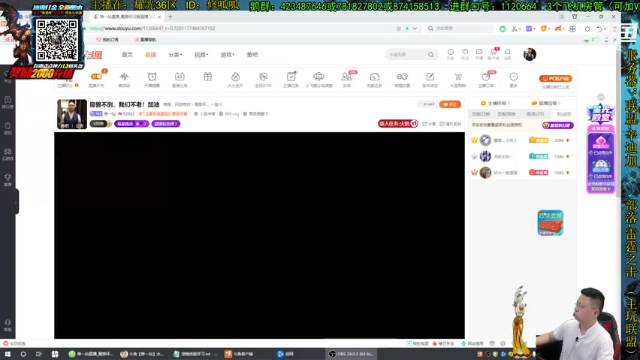Click the search magnifier icon in site header
The image size is (640, 360).
431,55
